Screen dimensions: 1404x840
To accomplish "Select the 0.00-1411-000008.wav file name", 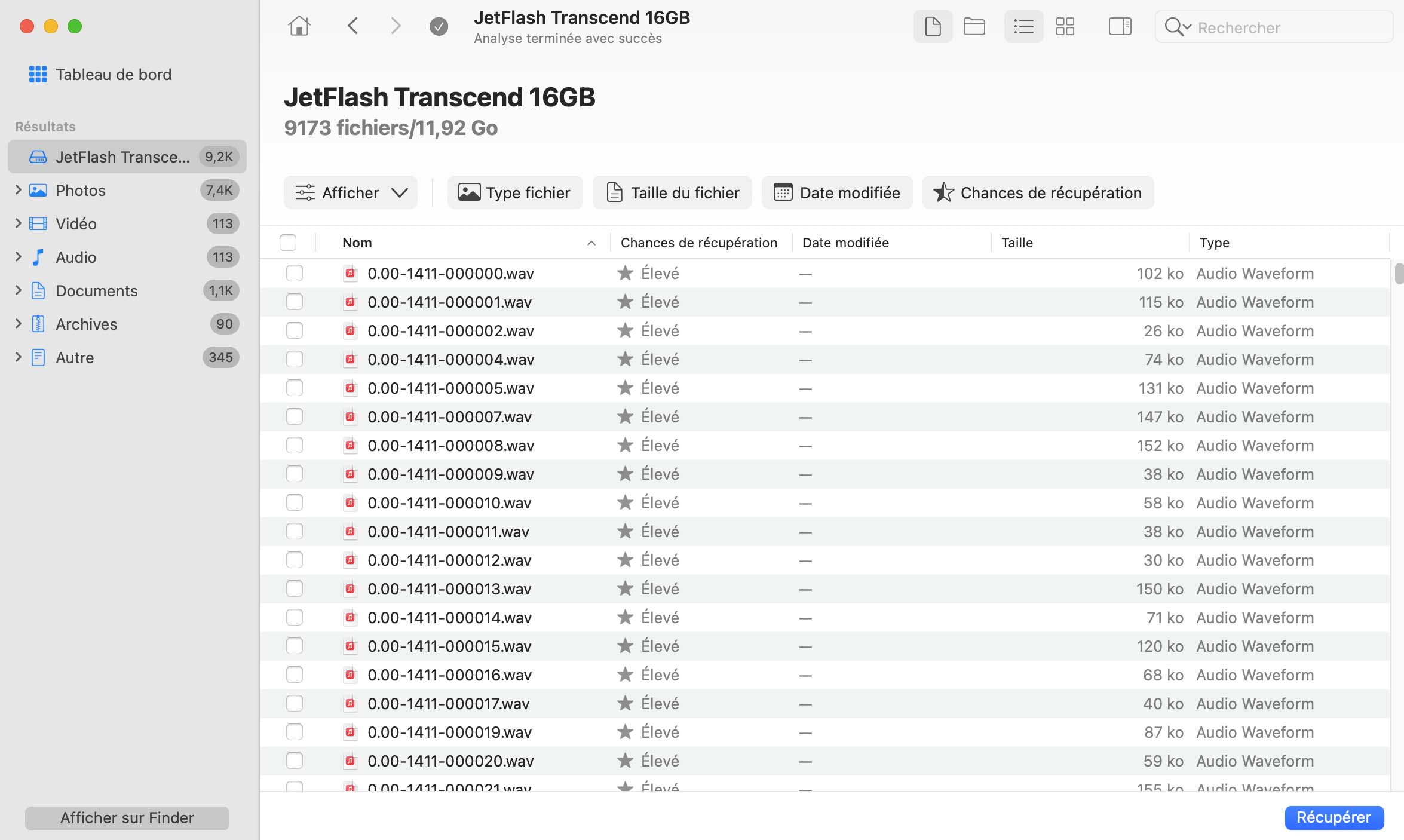I will pos(451,446).
